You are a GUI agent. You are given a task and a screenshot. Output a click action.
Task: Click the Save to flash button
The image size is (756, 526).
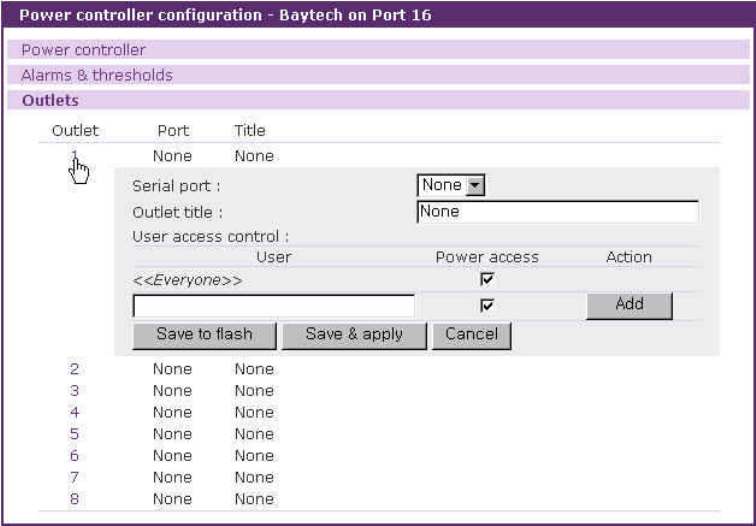click(x=204, y=335)
